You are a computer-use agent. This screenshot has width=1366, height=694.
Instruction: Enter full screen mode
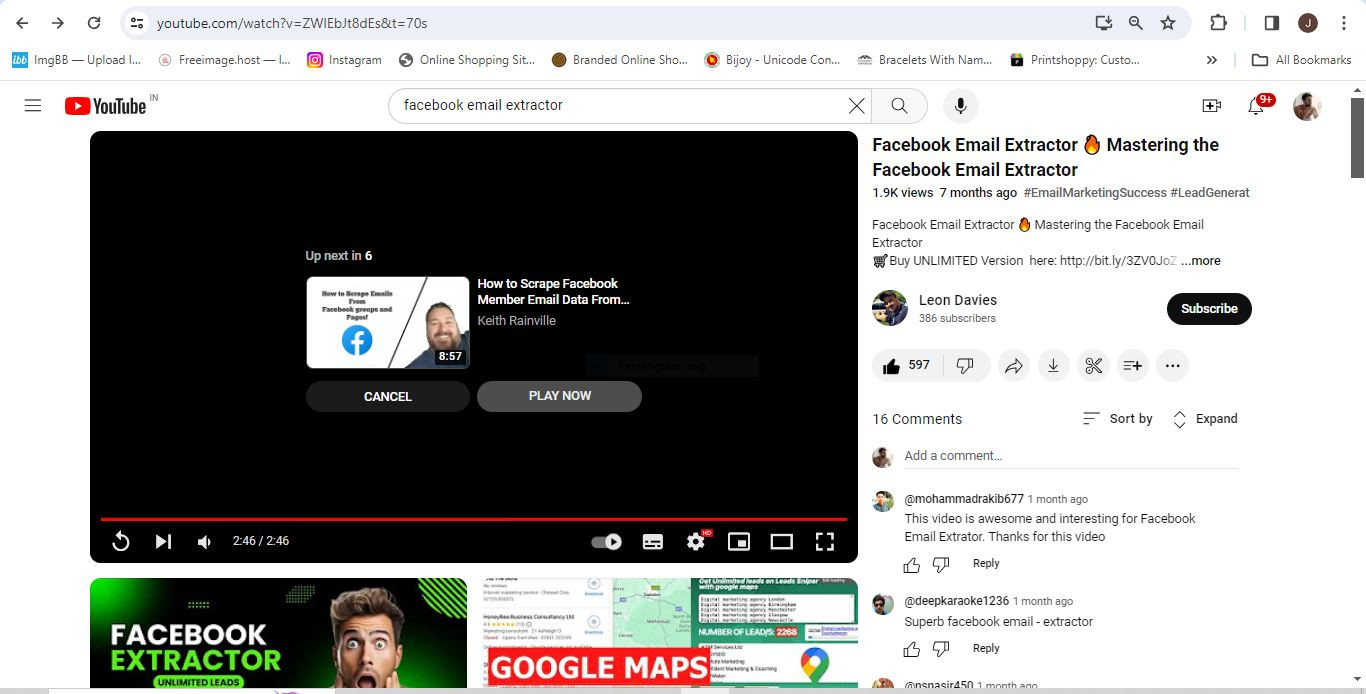point(825,541)
